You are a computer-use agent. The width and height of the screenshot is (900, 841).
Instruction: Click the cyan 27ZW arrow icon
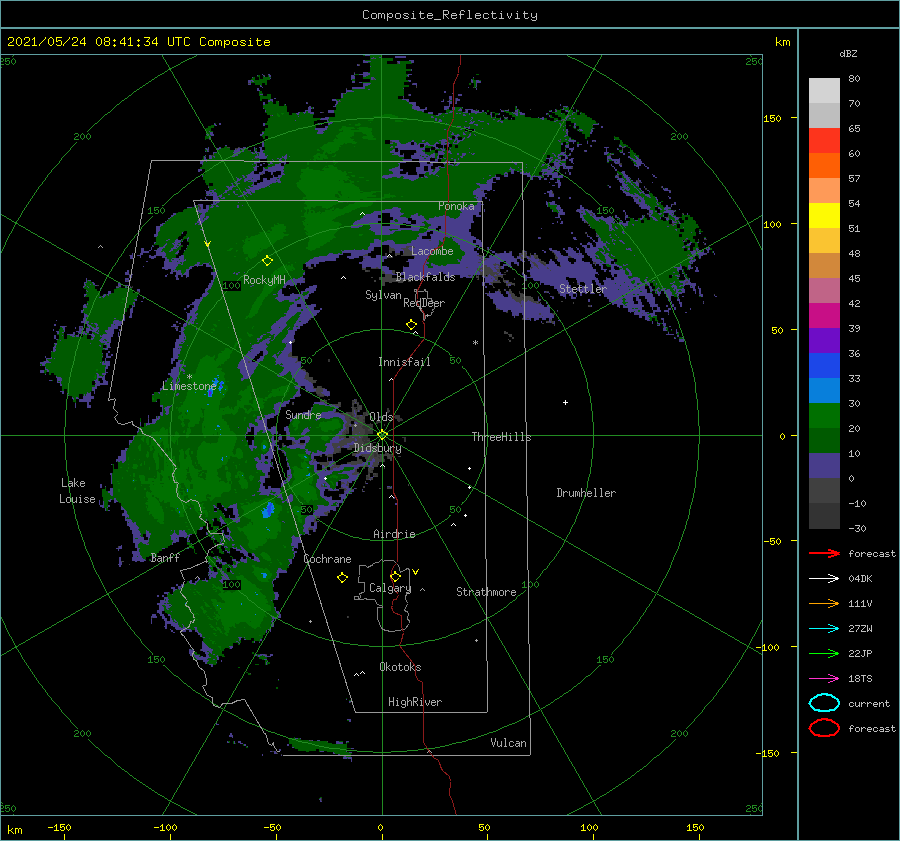point(824,629)
